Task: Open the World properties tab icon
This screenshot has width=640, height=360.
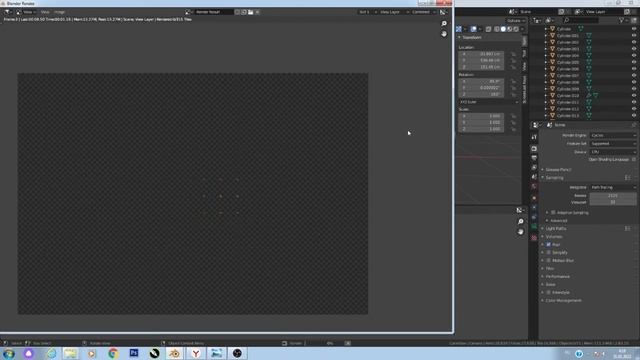Action: coord(534,187)
